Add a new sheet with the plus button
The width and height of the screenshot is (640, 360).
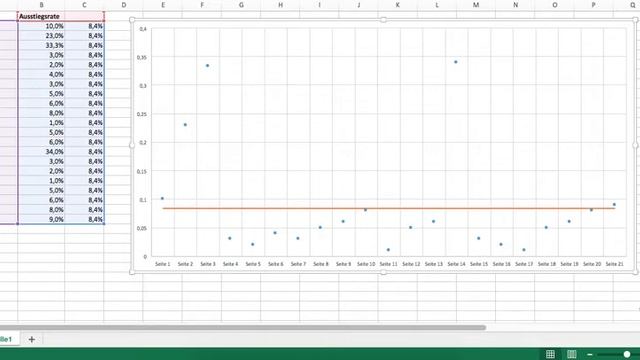pyautogui.click(x=31, y=339)
